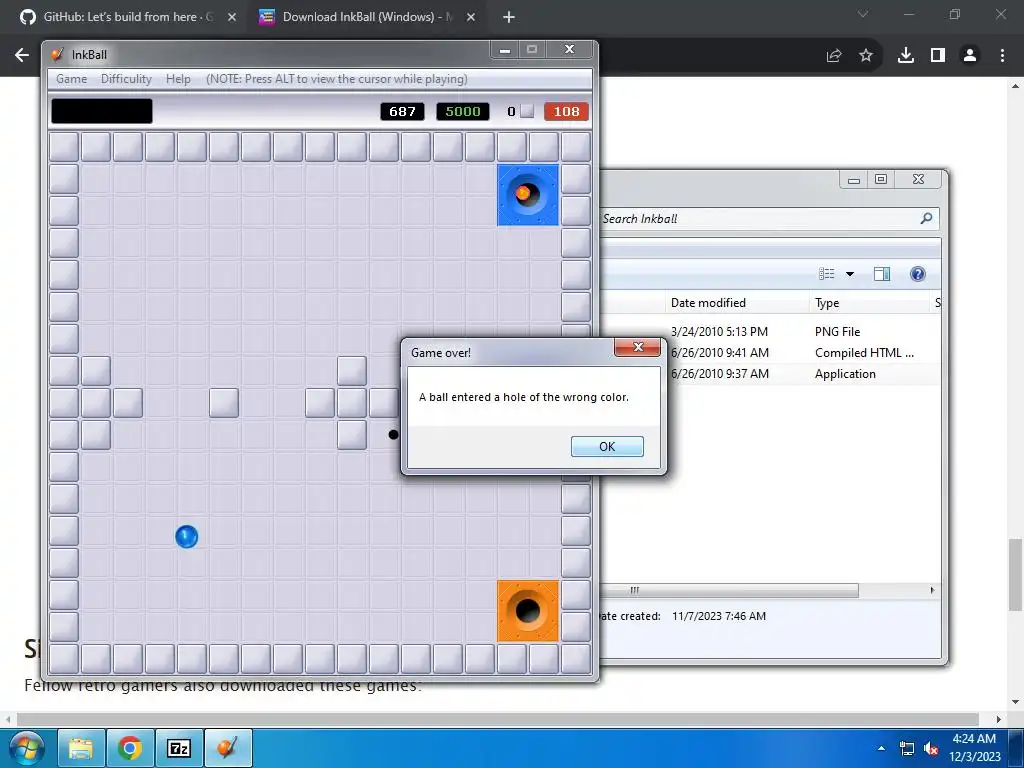
Task: Show hidden tray icons arrow
Action: coord(882,748)
